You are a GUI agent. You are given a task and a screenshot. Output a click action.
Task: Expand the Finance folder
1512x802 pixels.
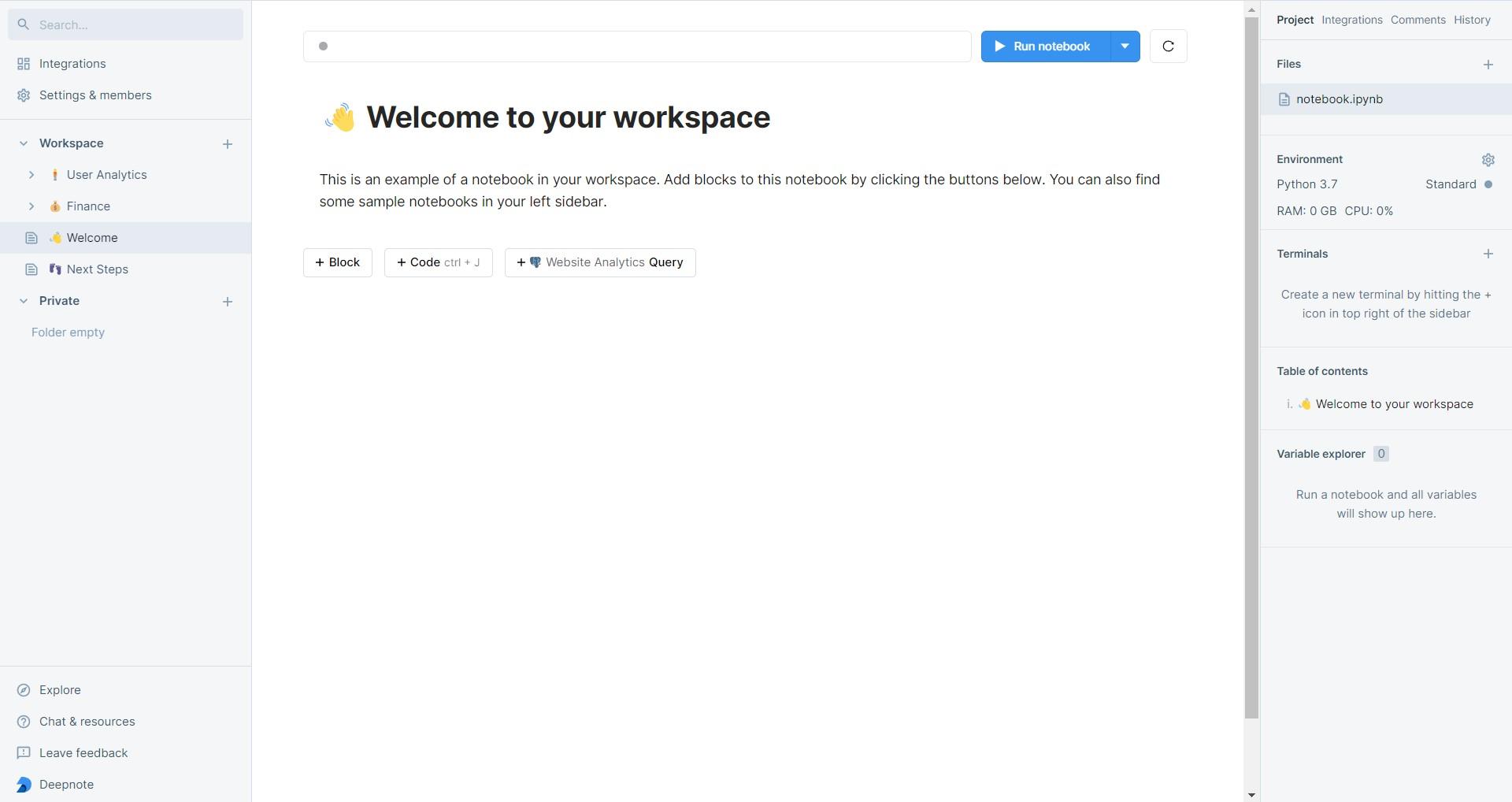(x=31, y=206)
